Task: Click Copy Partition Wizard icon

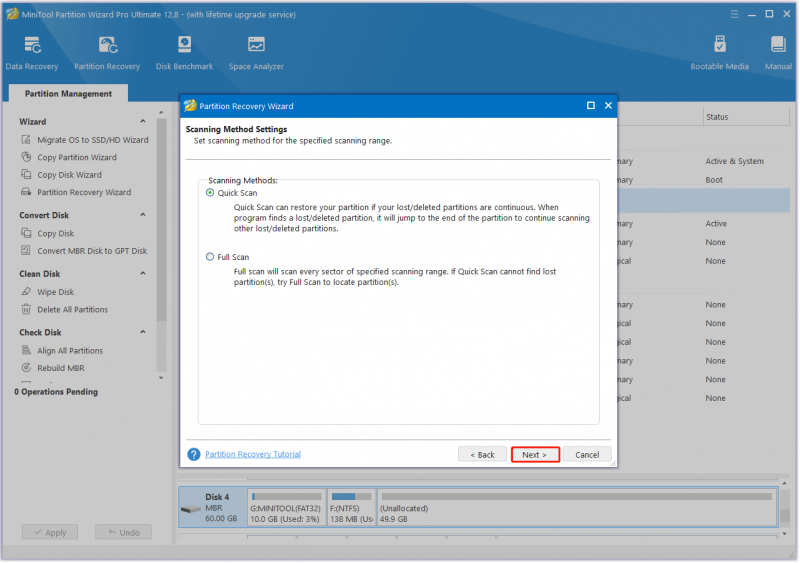Action: tap(26, 157)
